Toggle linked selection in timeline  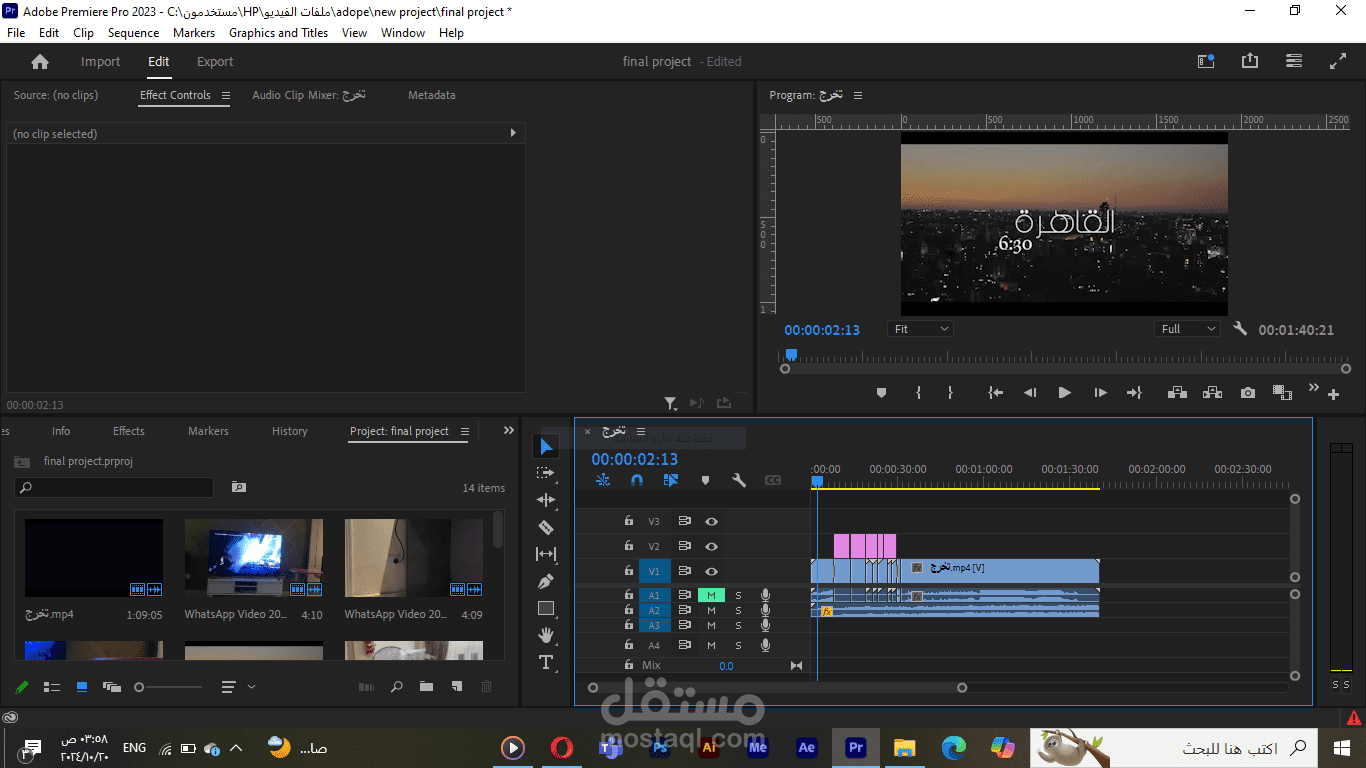point(671,480)
